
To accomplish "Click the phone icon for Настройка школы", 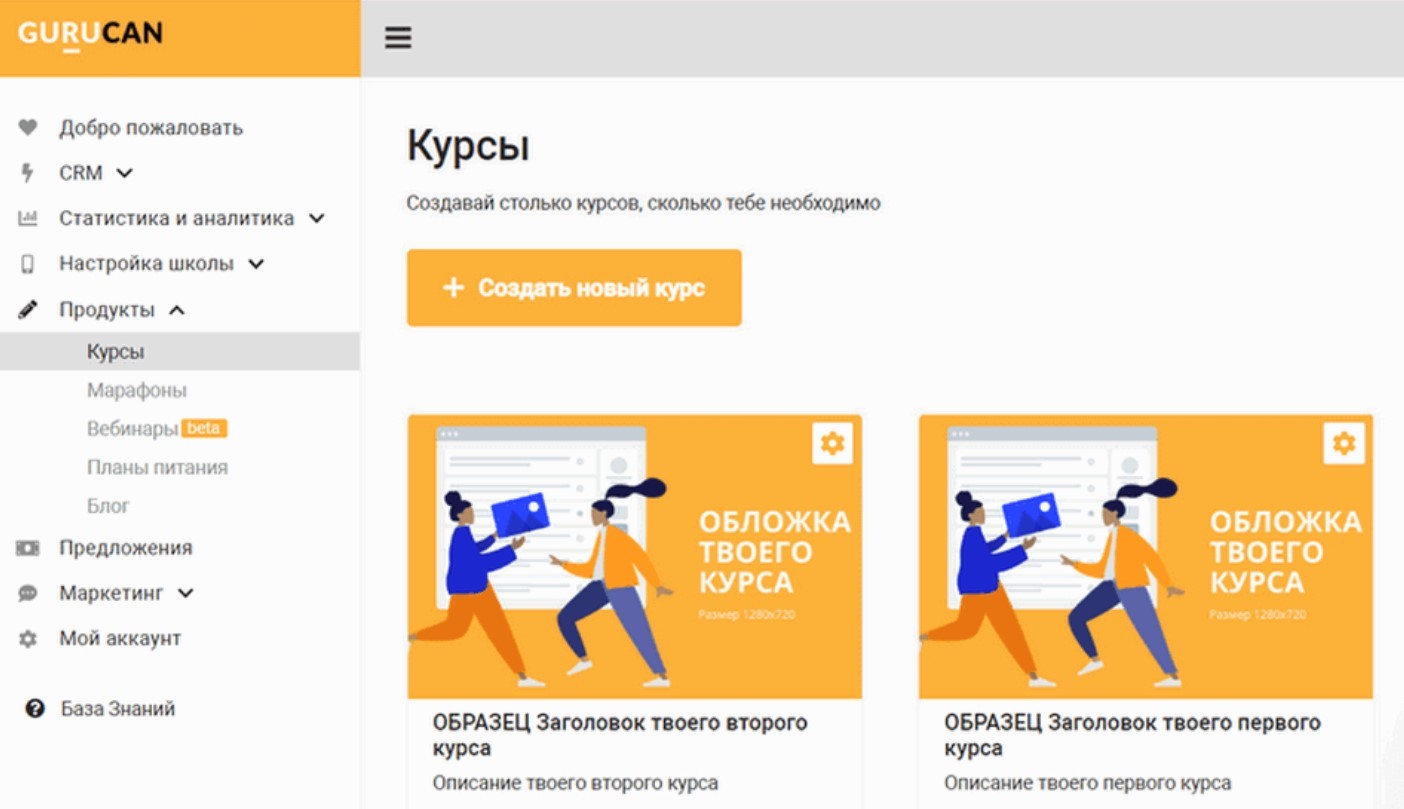I will [28, 264].
